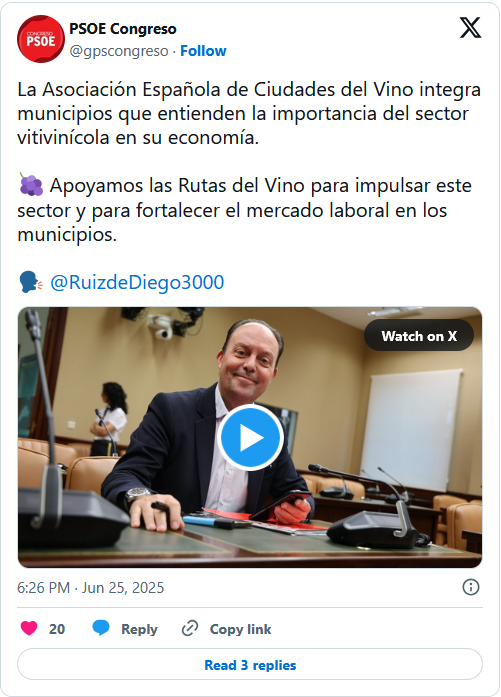The height and width of the screenshot is (697, 501).
Task: Play the embedded video
Action: [x=251, y=437]
